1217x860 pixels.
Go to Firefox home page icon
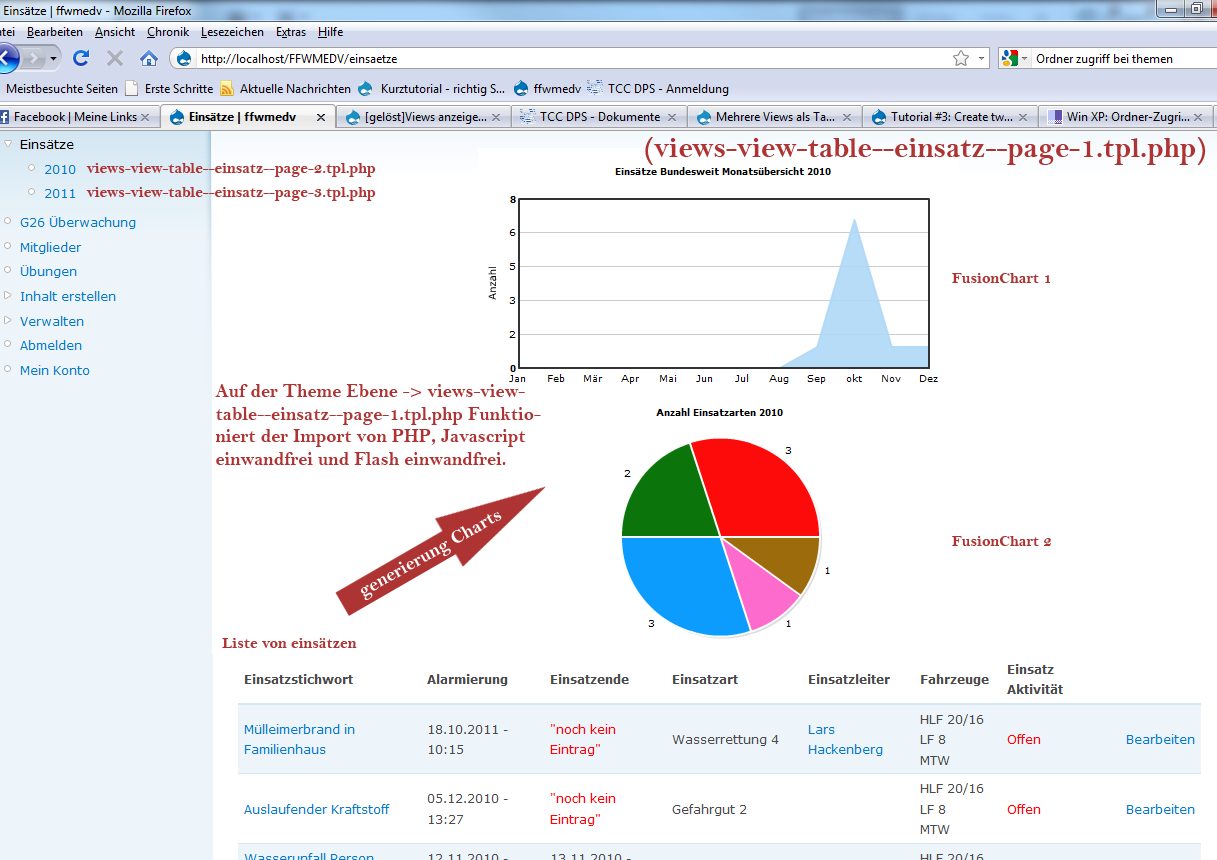148,58
